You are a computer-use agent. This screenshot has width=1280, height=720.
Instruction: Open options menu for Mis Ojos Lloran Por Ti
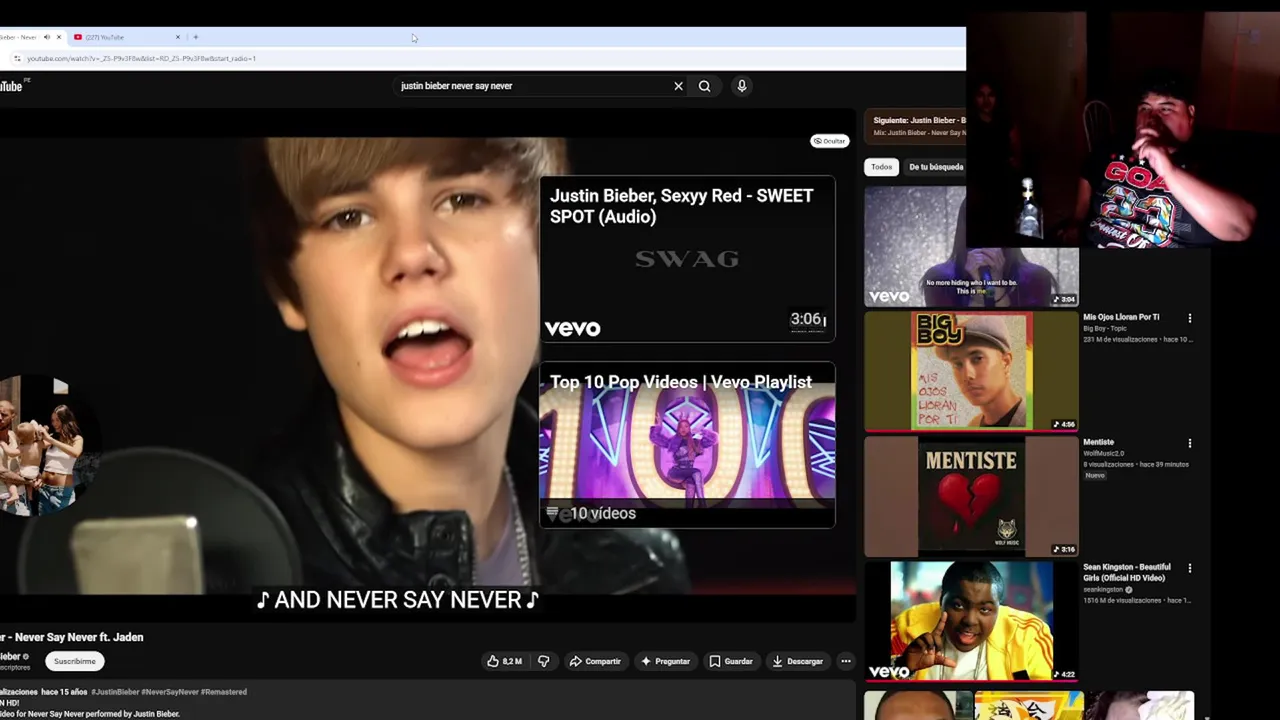coord(1190,318)
